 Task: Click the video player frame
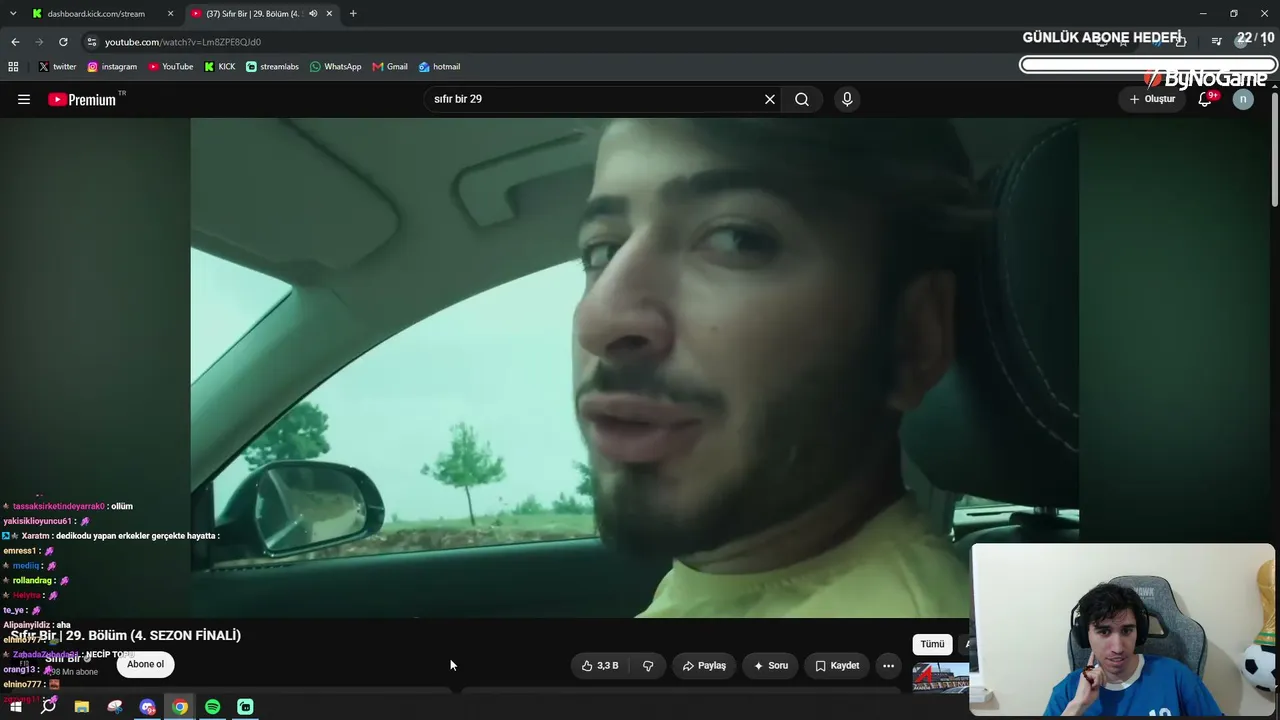tap(634, 368)
